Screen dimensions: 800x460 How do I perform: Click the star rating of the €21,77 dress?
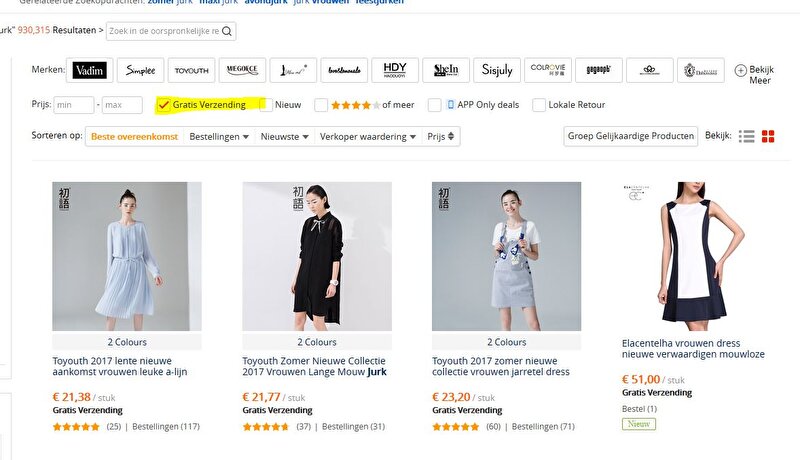tap(266, 427)
